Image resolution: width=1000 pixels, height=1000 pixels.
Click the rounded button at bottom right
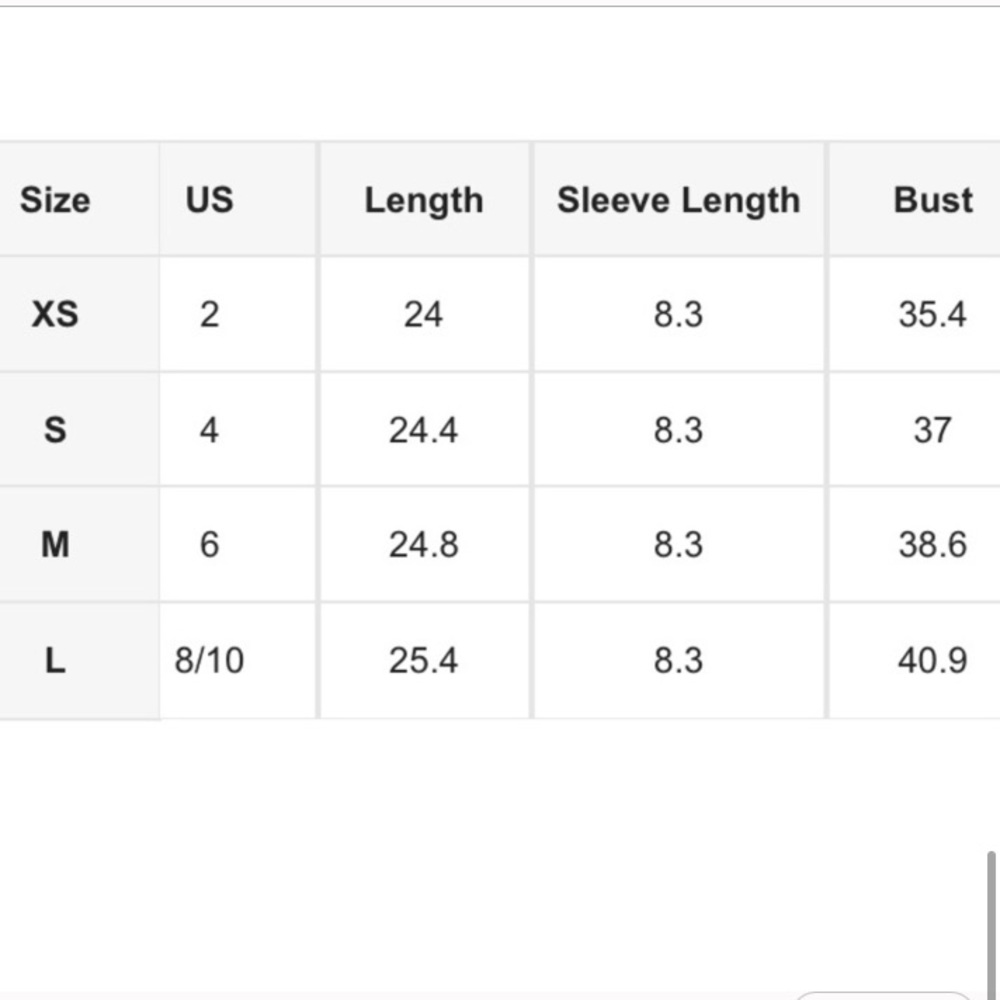pyautogui.click(x=883, y=996)
